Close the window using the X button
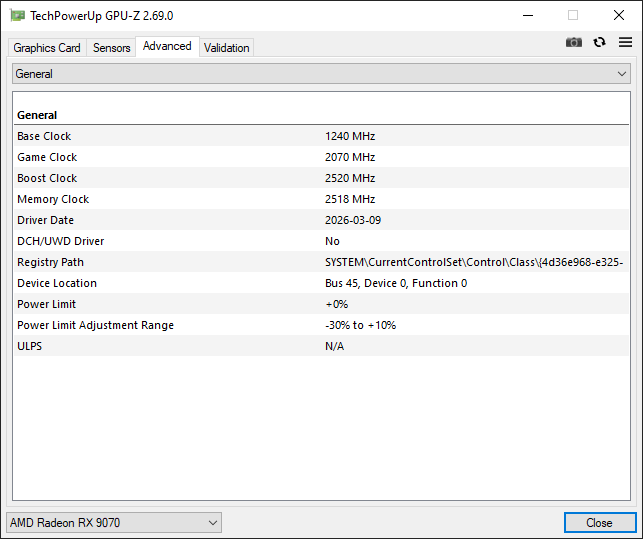The image size is (643, 539). [x=619, y=16]
